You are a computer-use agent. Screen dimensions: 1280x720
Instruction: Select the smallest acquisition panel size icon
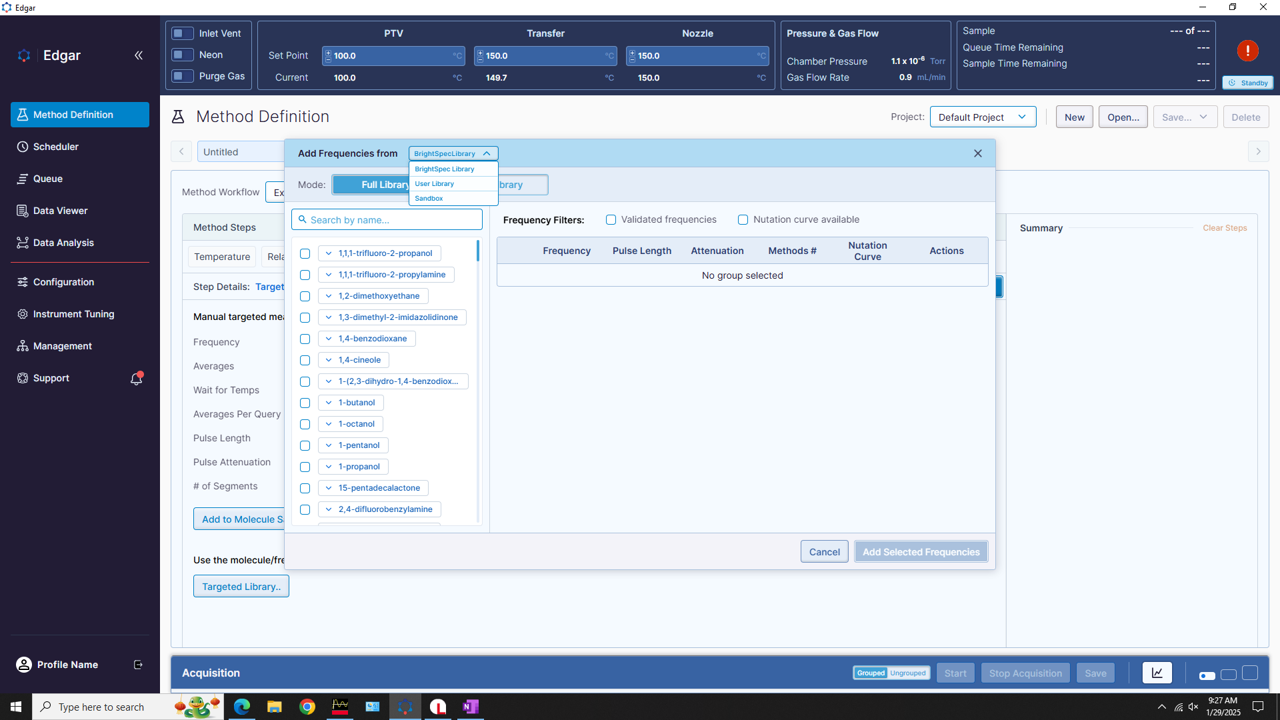[x=1207, y=676]
